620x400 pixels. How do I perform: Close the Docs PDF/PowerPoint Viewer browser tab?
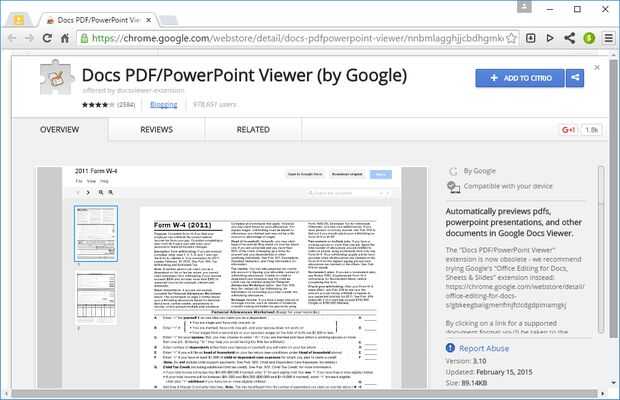pos(149,20)
